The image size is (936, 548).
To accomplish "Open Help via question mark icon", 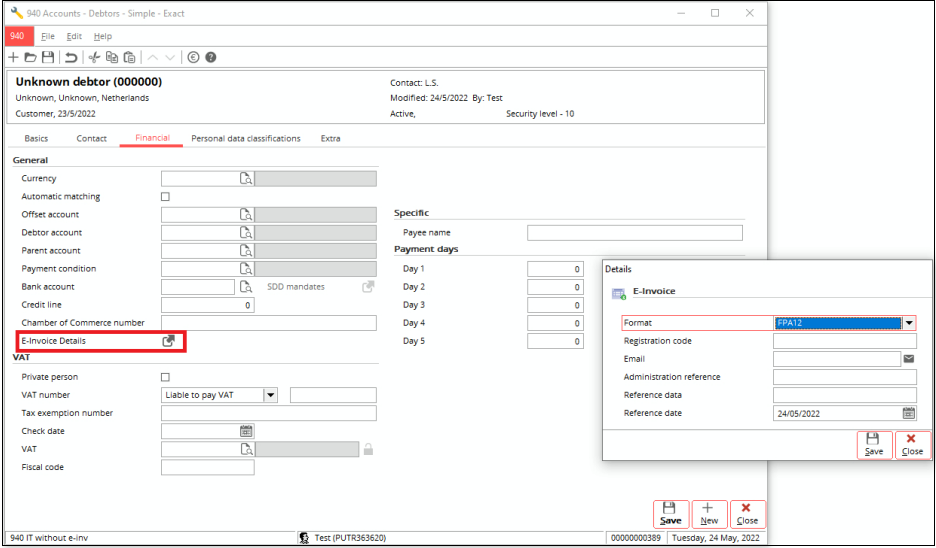I will [x=211, y=58].
